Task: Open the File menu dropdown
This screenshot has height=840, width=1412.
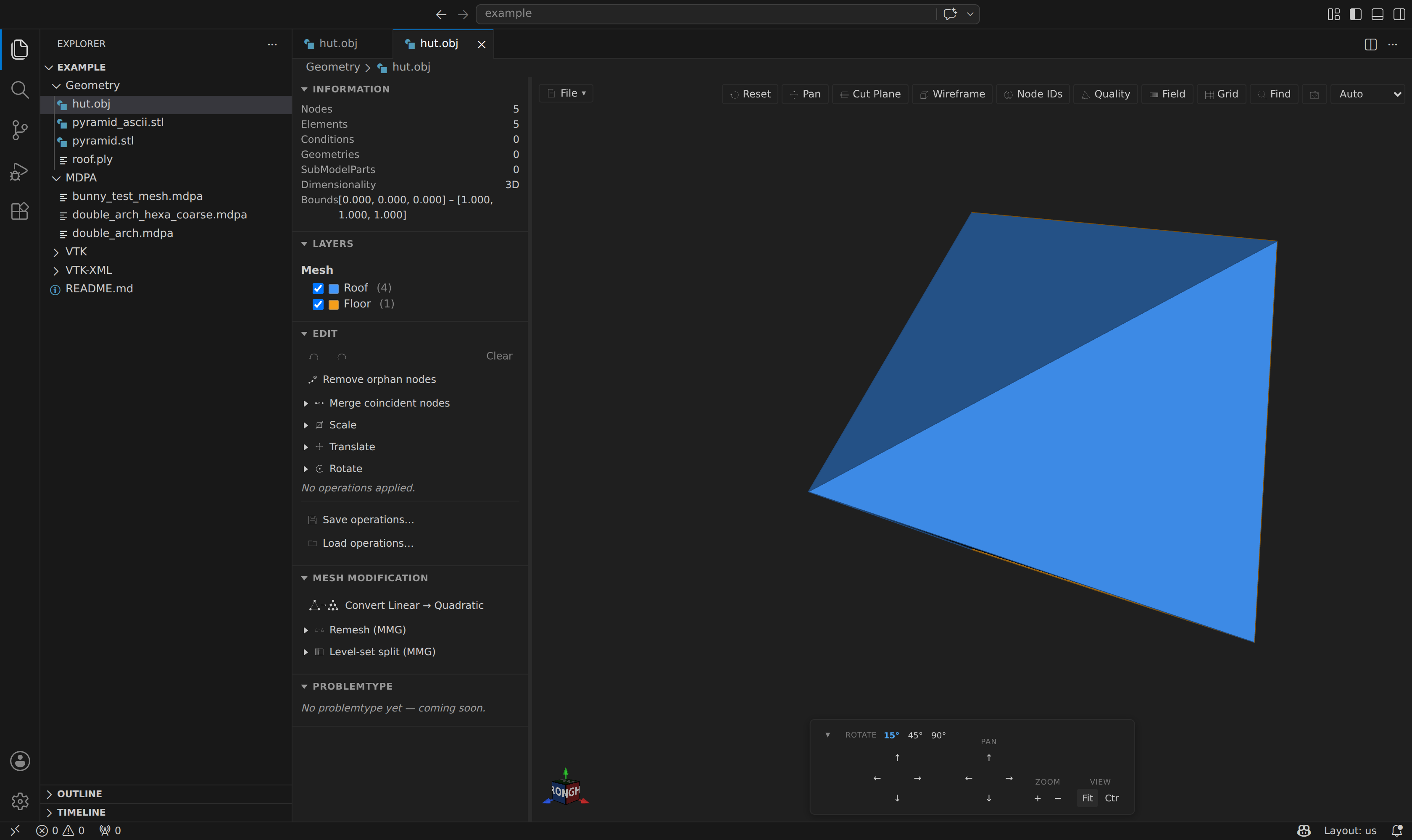Action: [566, 93]
